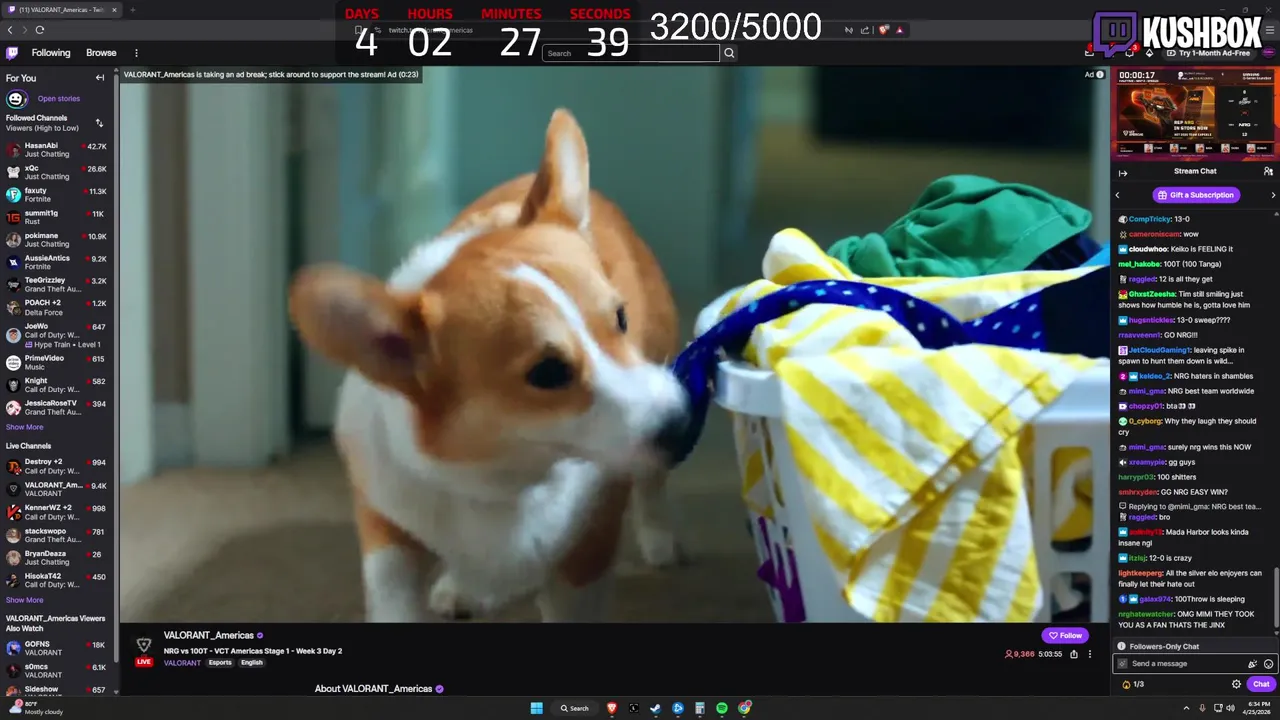
Task: Open the chat community users list
Action: point(1268,172)
